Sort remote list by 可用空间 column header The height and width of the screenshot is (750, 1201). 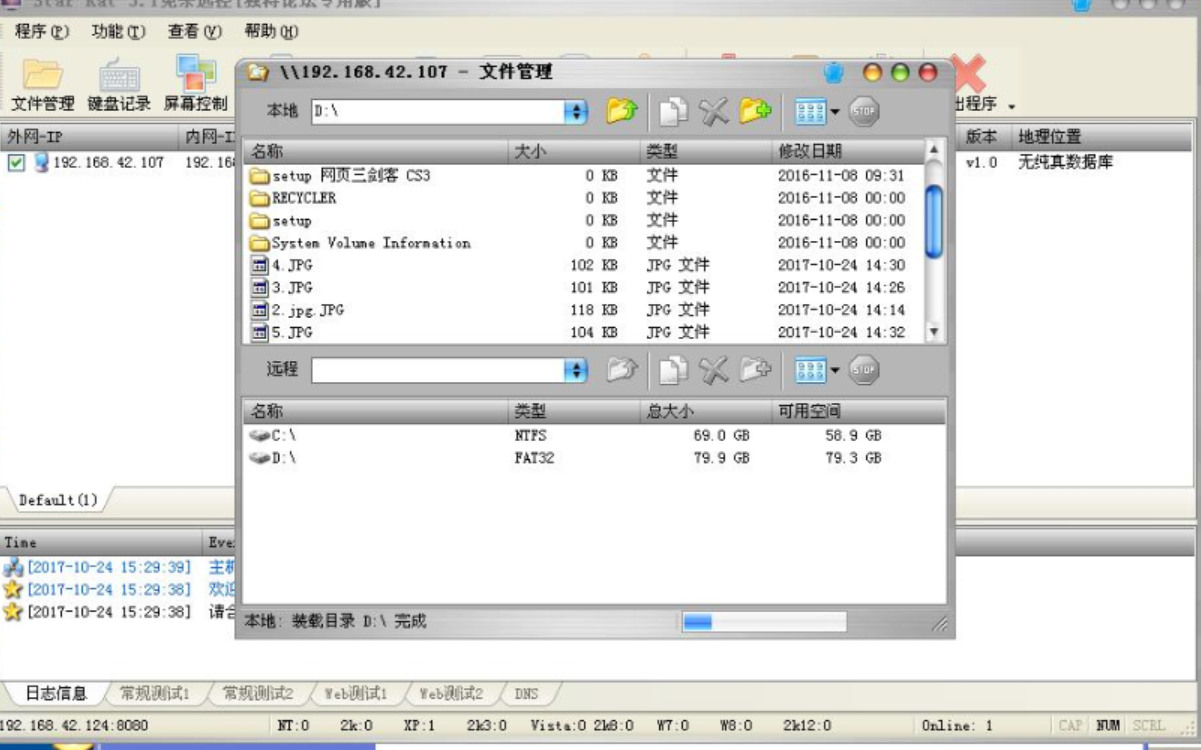(859, 411)
